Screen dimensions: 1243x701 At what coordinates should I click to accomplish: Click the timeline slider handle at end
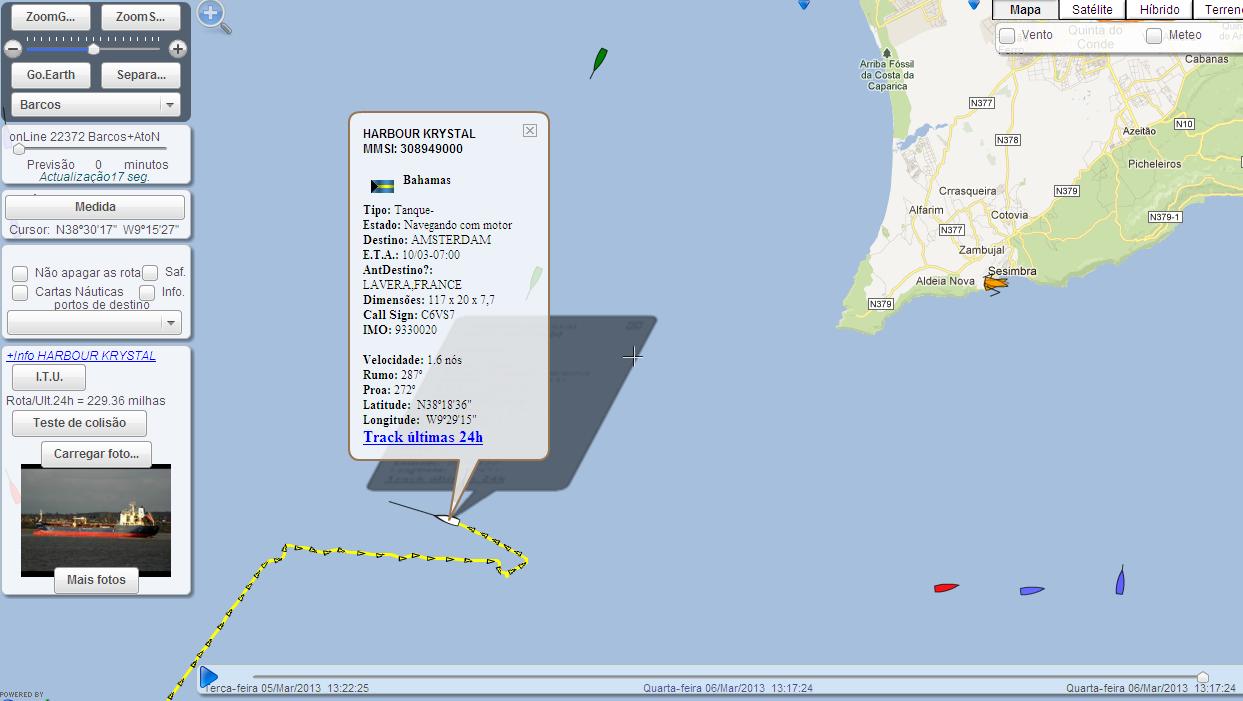(x=1203, y=677)
